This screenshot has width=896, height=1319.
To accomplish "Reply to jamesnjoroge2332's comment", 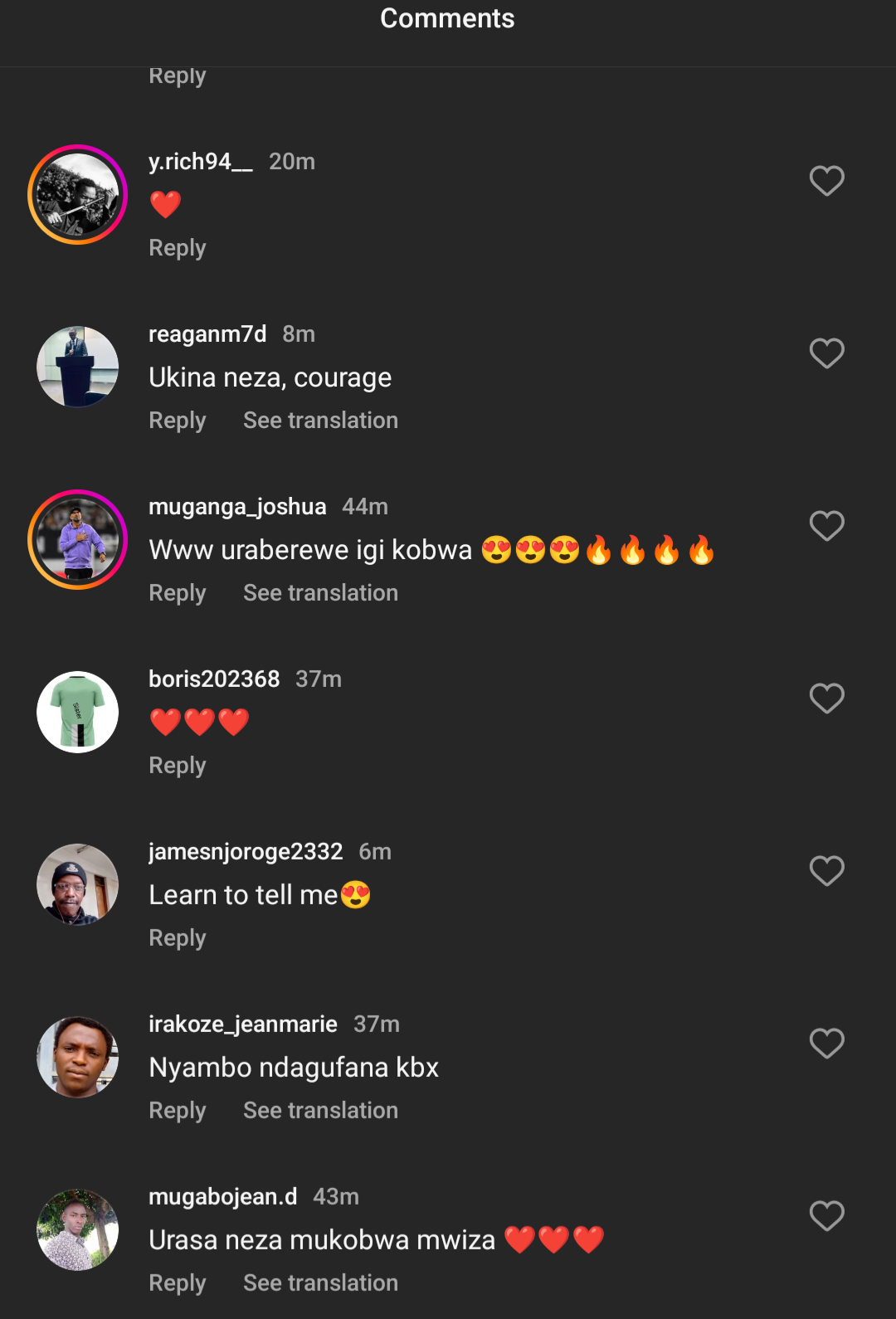I will 177,938.
